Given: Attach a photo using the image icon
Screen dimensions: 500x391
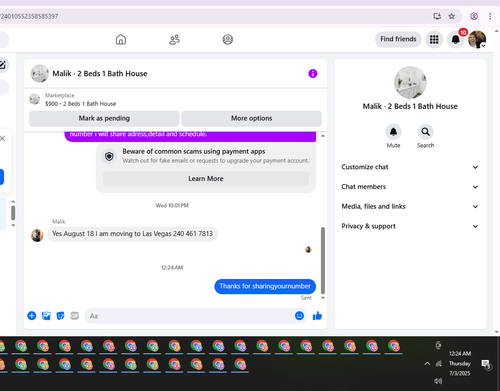Looking at the screenshot, I should (46, 316).
